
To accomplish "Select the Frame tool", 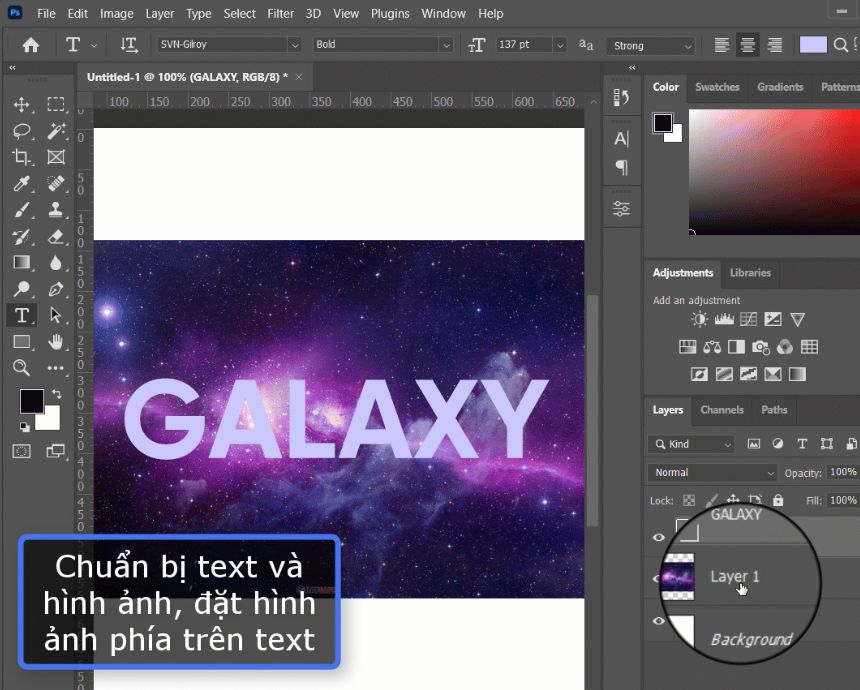I will 55,157.
